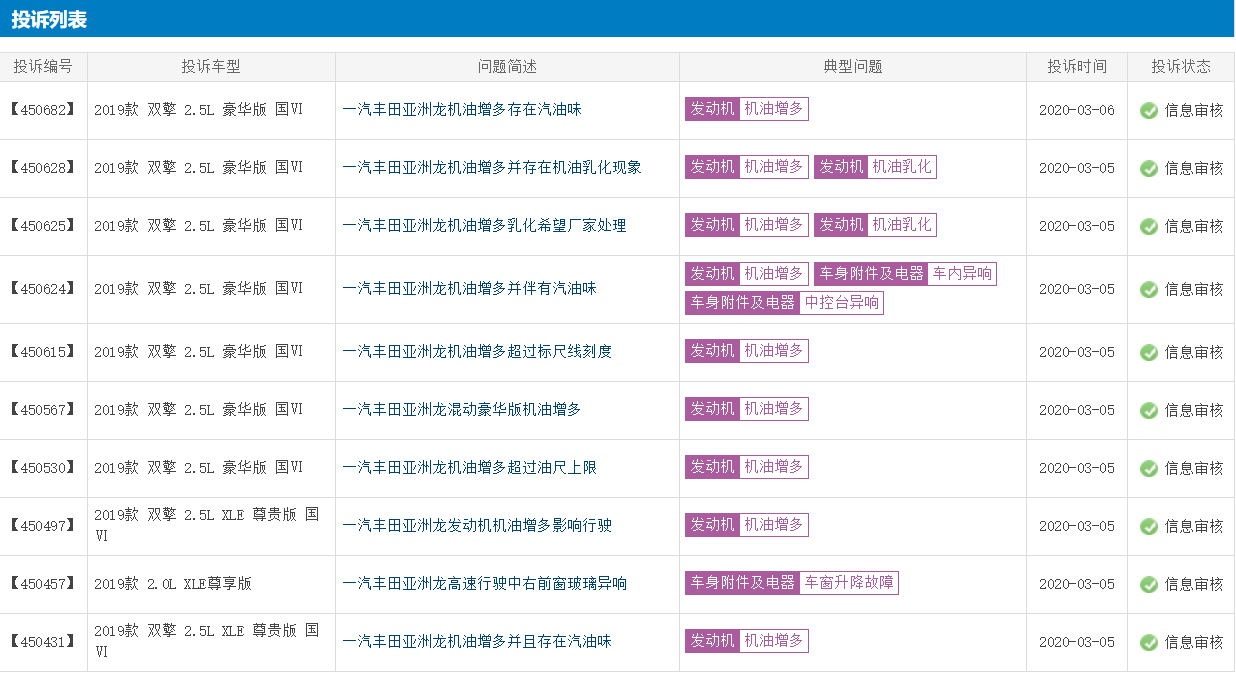Select complaint number 【450457】
This screenshot has width=1236, height=674.
pyautogui.click(x=43, y=584)
